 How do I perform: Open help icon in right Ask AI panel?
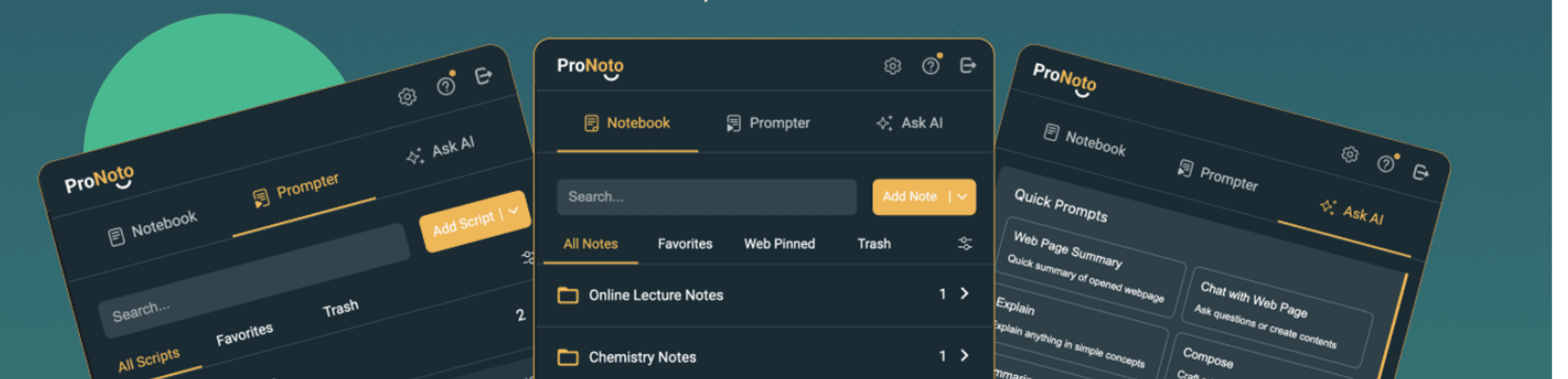click(x=1386, y=164)
